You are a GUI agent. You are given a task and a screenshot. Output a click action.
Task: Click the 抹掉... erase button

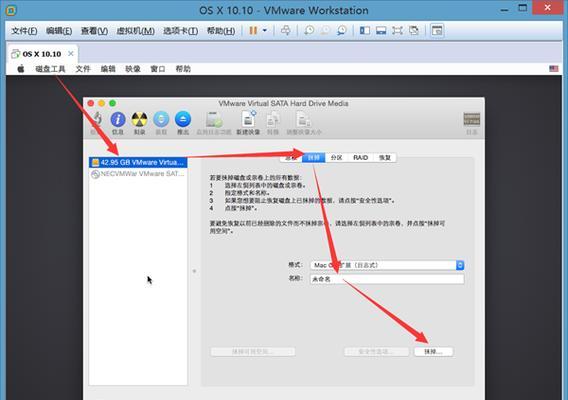(433, 352)
